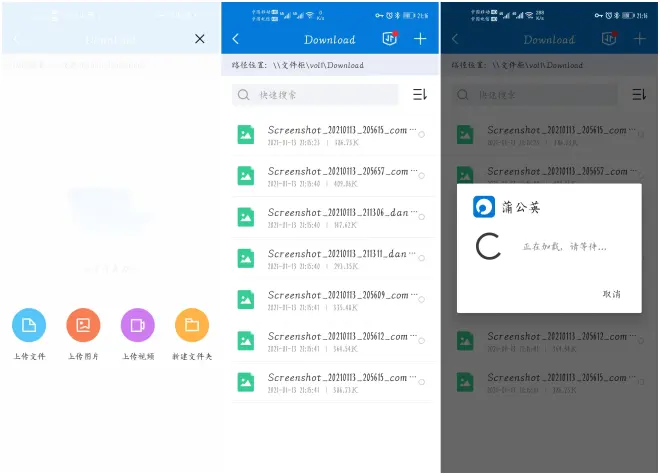
Task: Click the 蒲公英 app logo in the dialog
Action: point(484,207)
